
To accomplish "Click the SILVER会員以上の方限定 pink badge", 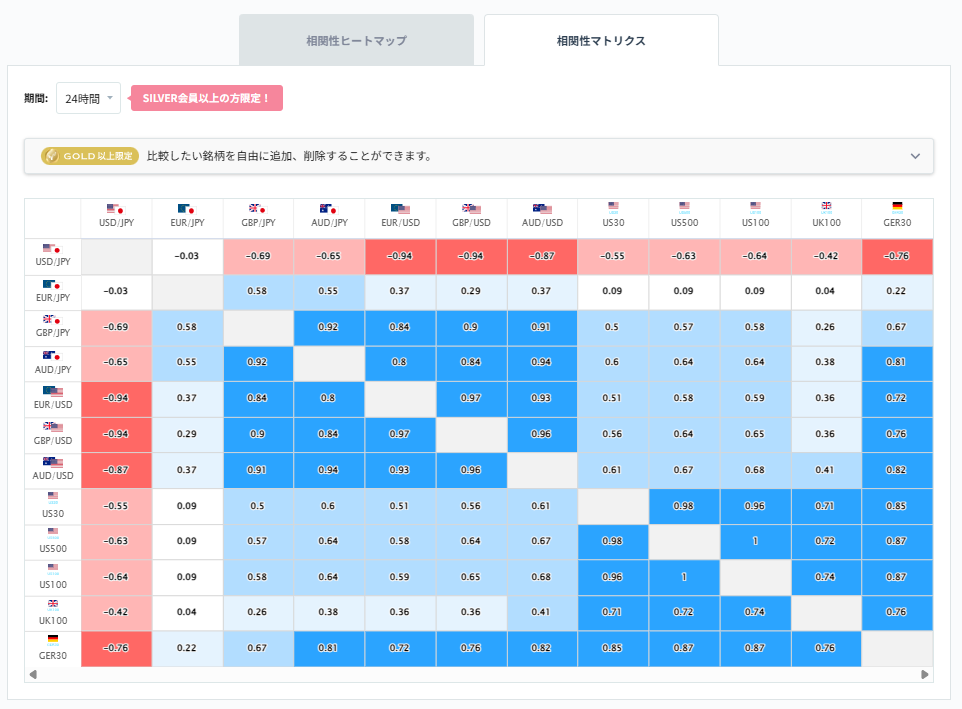I will (206, 98).
